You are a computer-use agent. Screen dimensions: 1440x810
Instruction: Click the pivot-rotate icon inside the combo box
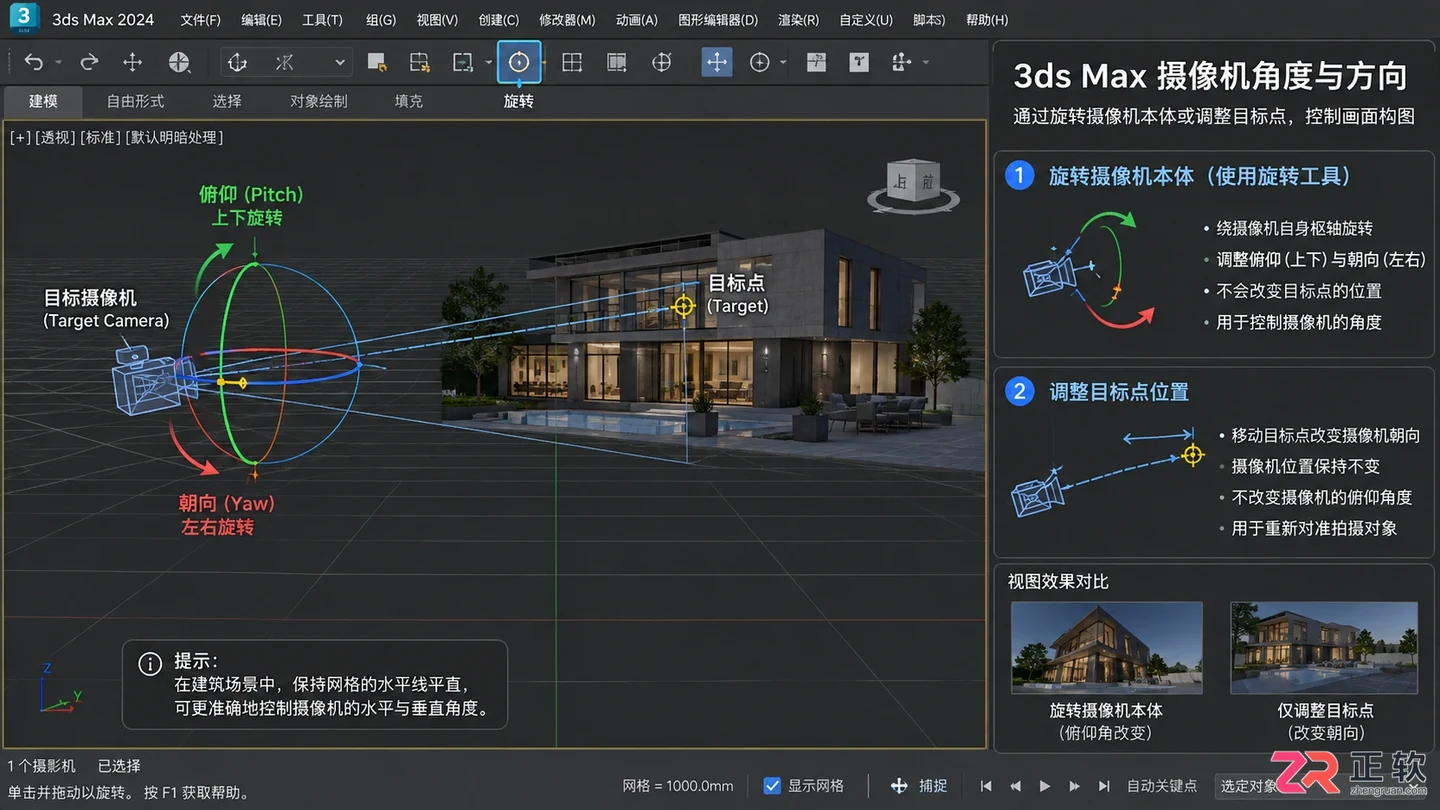point(237,62)
